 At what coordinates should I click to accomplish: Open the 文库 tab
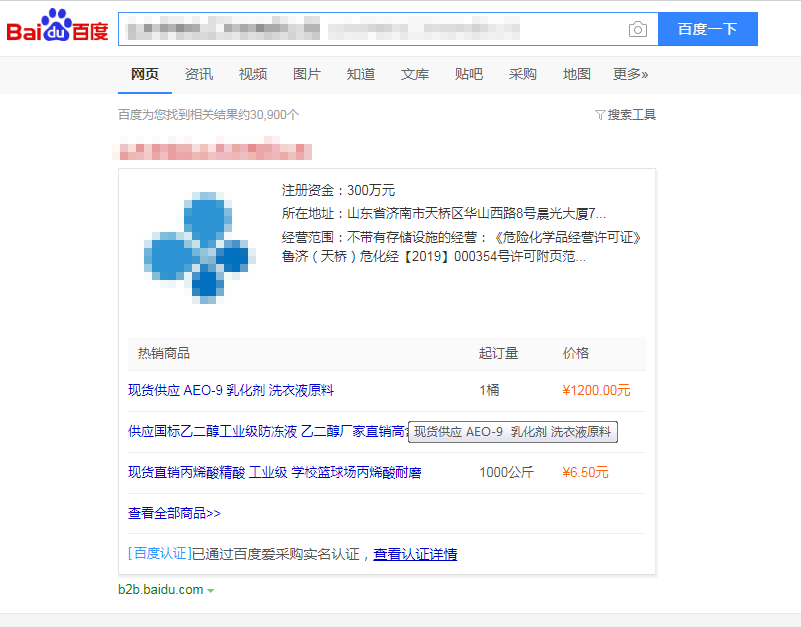coord(415,74)
